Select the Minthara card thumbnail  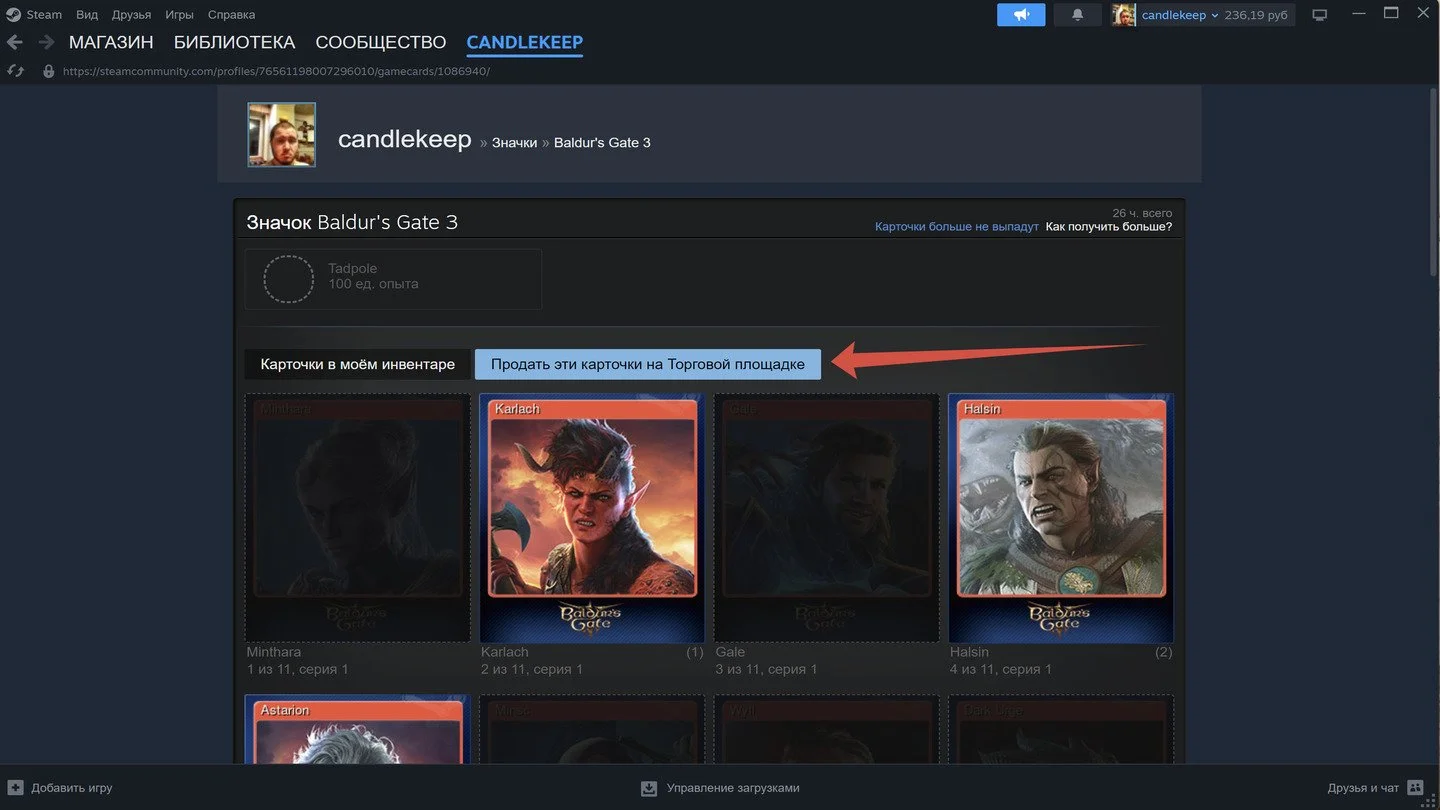pos(358,518)
